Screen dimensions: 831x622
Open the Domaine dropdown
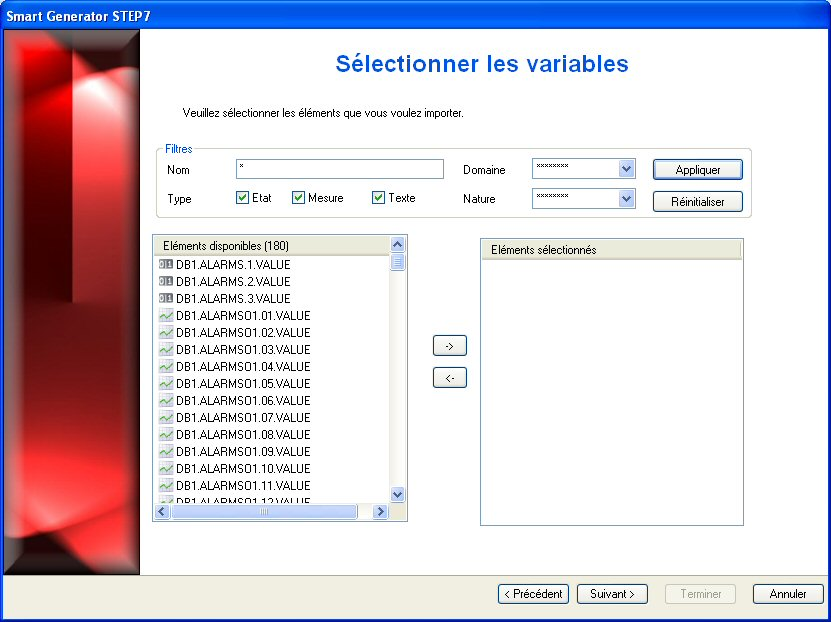pos(626,169)
